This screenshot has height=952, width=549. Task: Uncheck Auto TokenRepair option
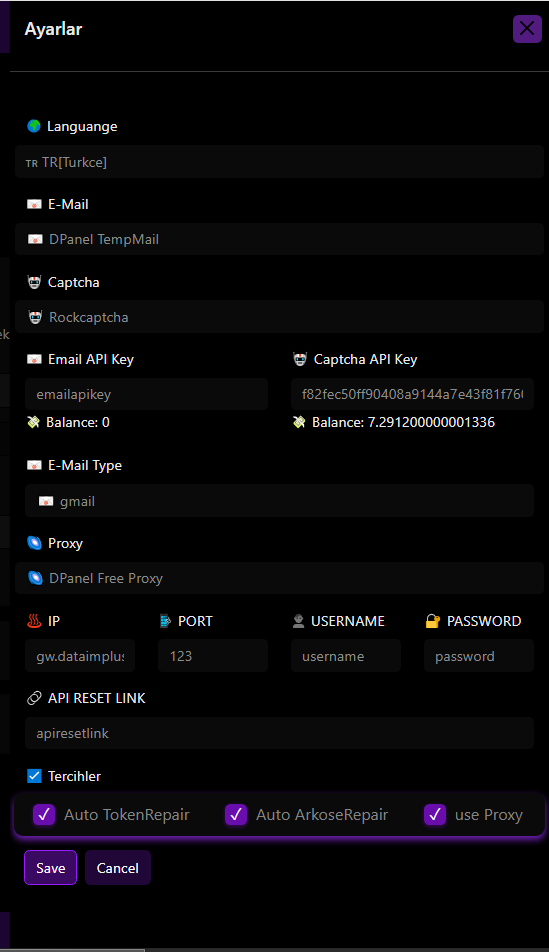click(x=44, y=815)
